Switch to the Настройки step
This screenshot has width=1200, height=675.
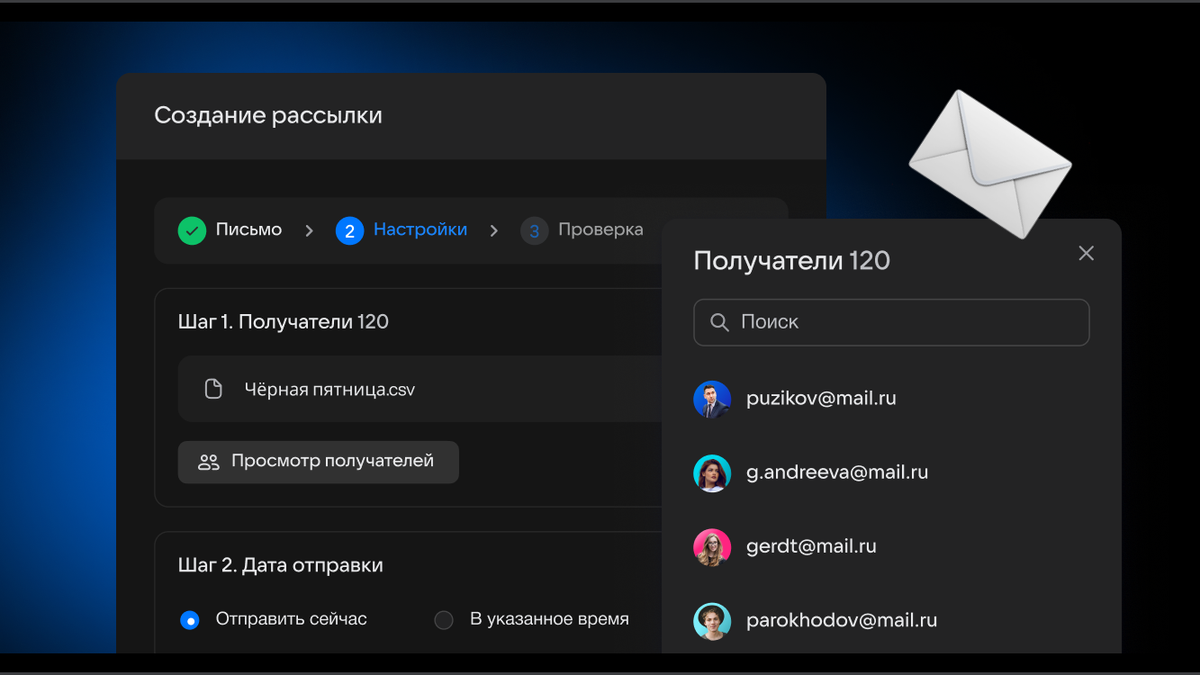tap(420, 230)
